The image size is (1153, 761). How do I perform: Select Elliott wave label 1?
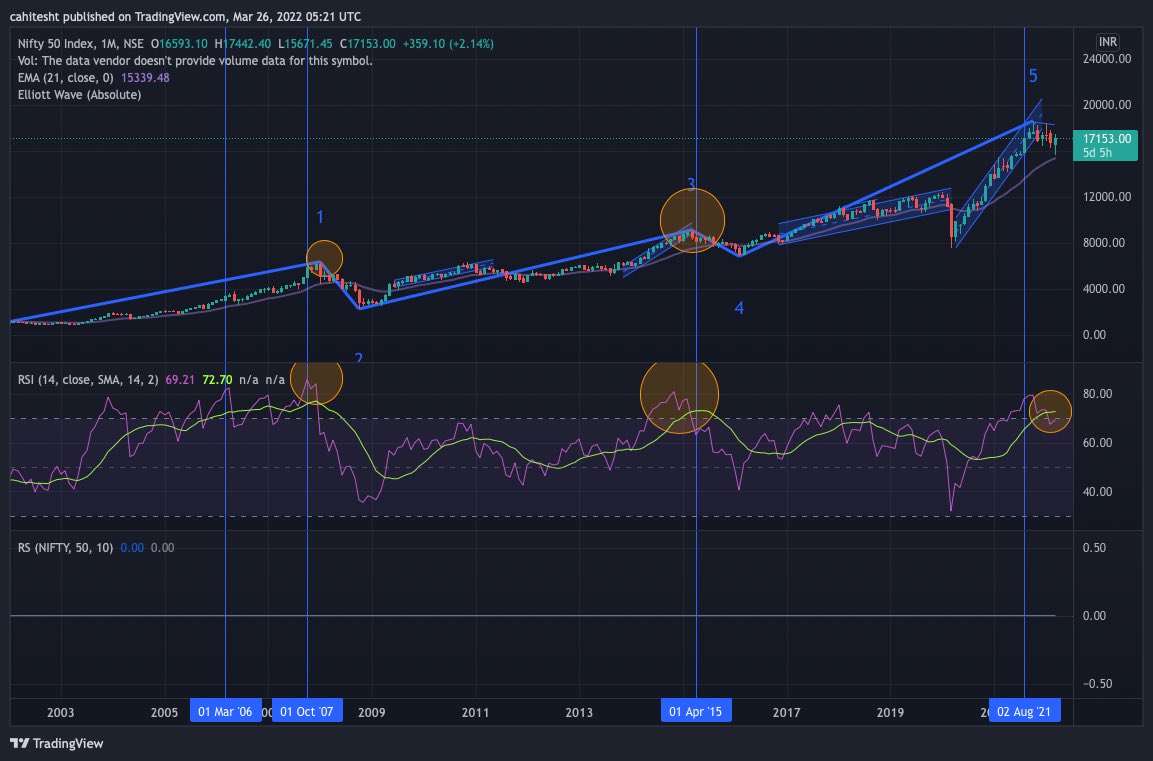tap(320, 217)
